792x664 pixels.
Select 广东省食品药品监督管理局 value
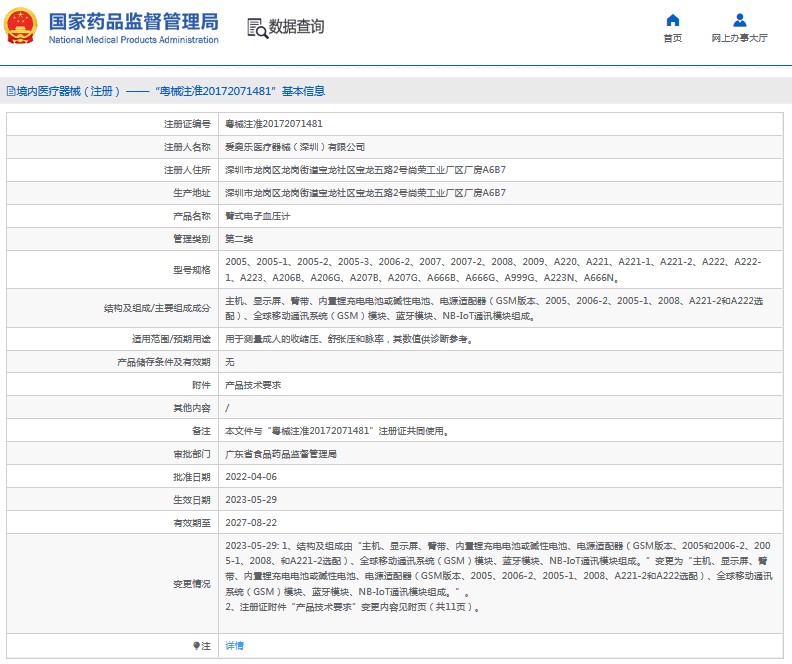(x=281, y=454)
